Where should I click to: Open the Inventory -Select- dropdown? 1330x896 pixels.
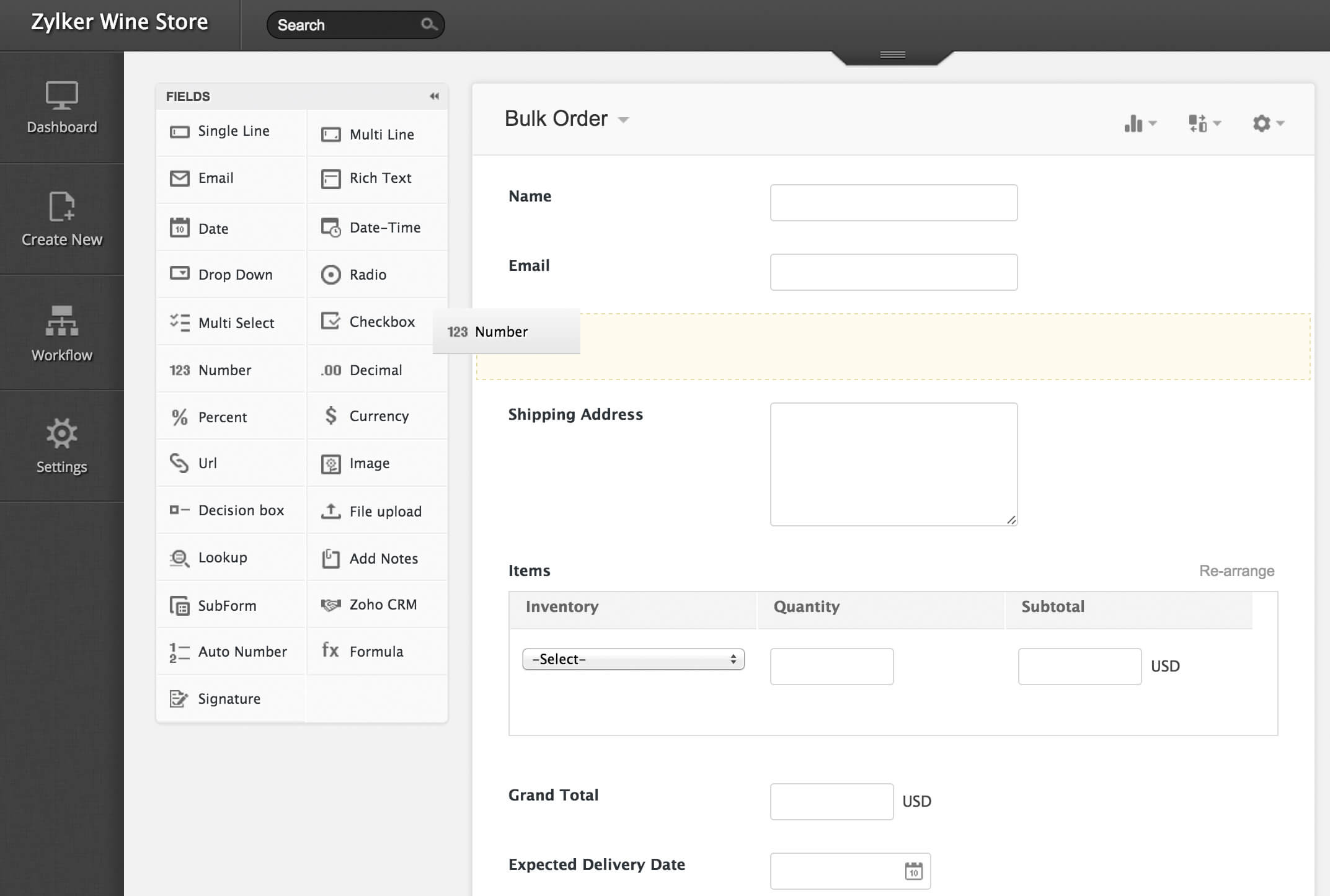pyautogui.click(x=633, y=659)
